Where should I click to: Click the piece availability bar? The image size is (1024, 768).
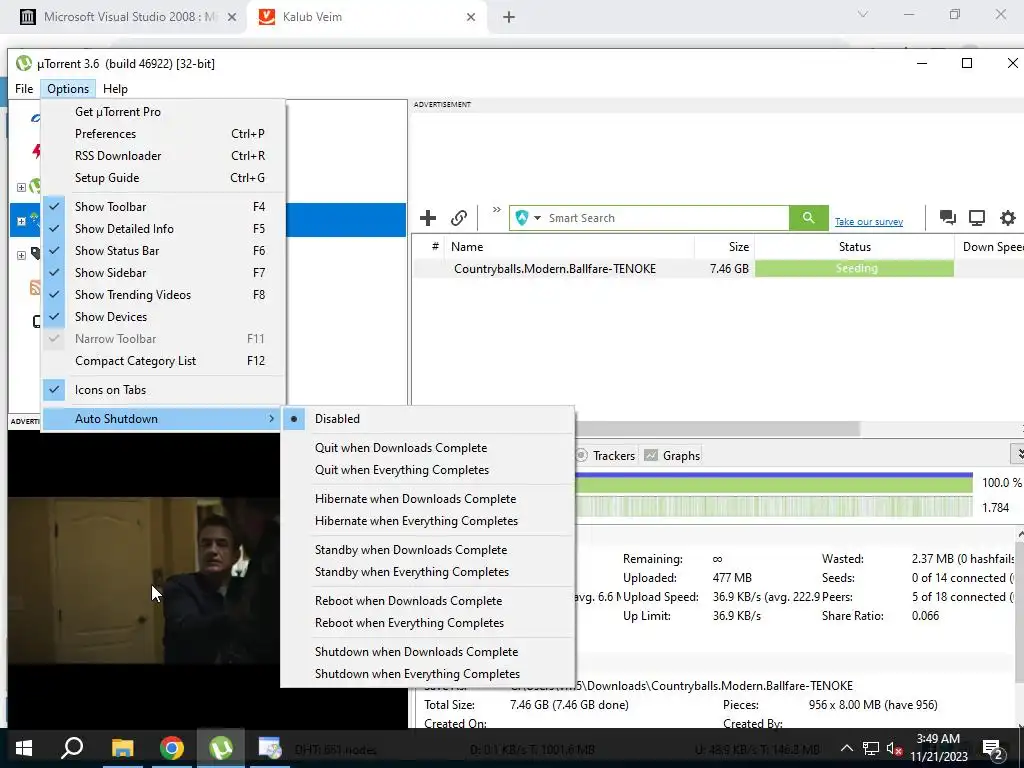[x=774, y=507]
